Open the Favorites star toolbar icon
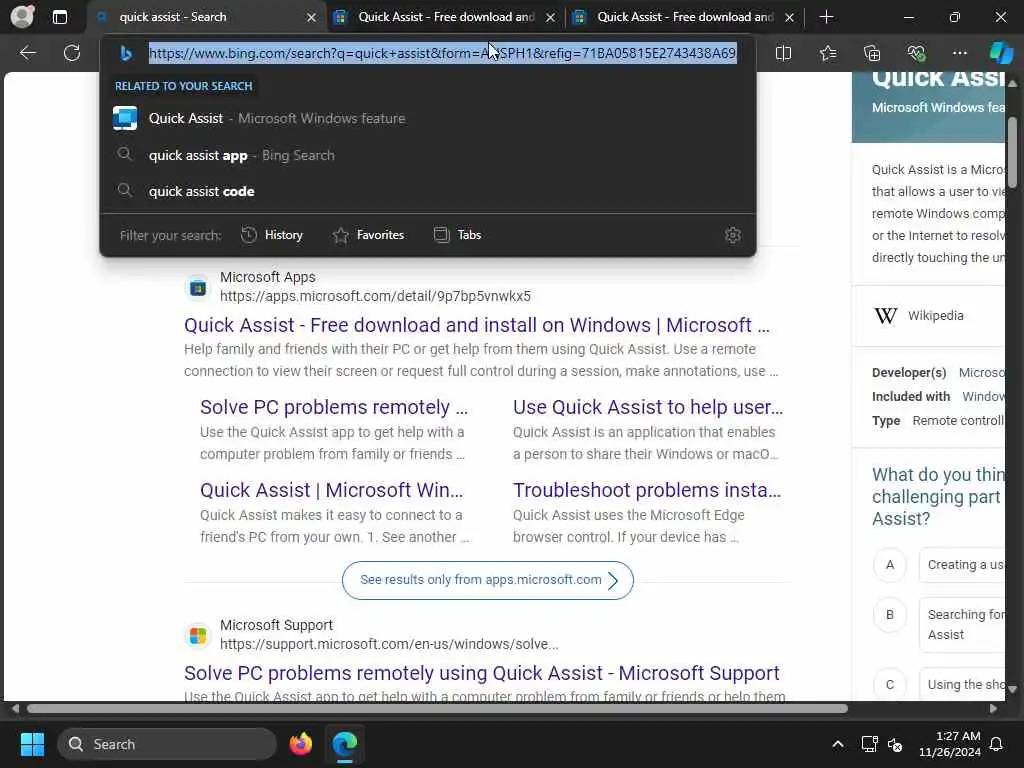Image resolution: width=1024 pixels, height=768 pixels. (x=828, y=53)
